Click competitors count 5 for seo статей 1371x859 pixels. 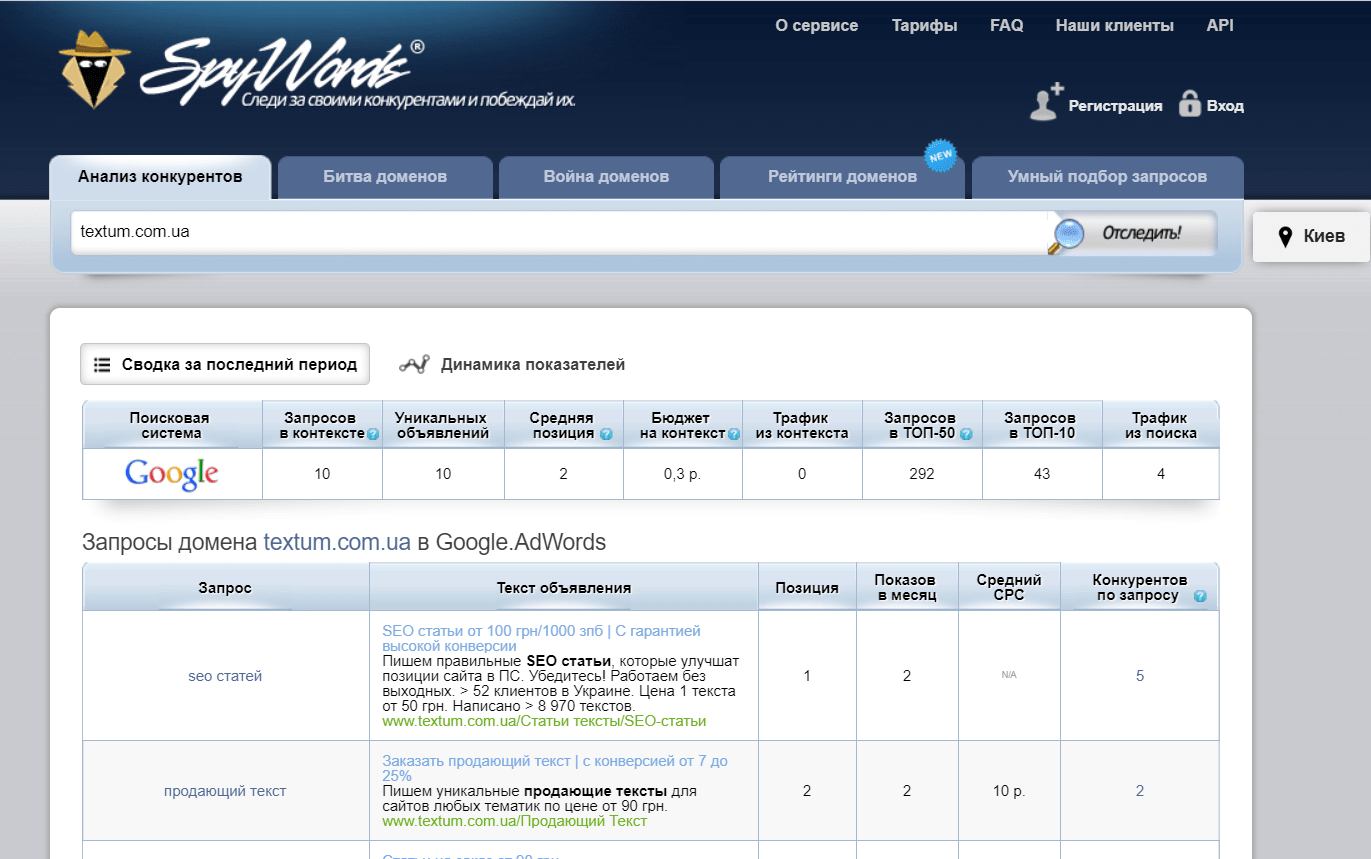(x=1140, y=676)
